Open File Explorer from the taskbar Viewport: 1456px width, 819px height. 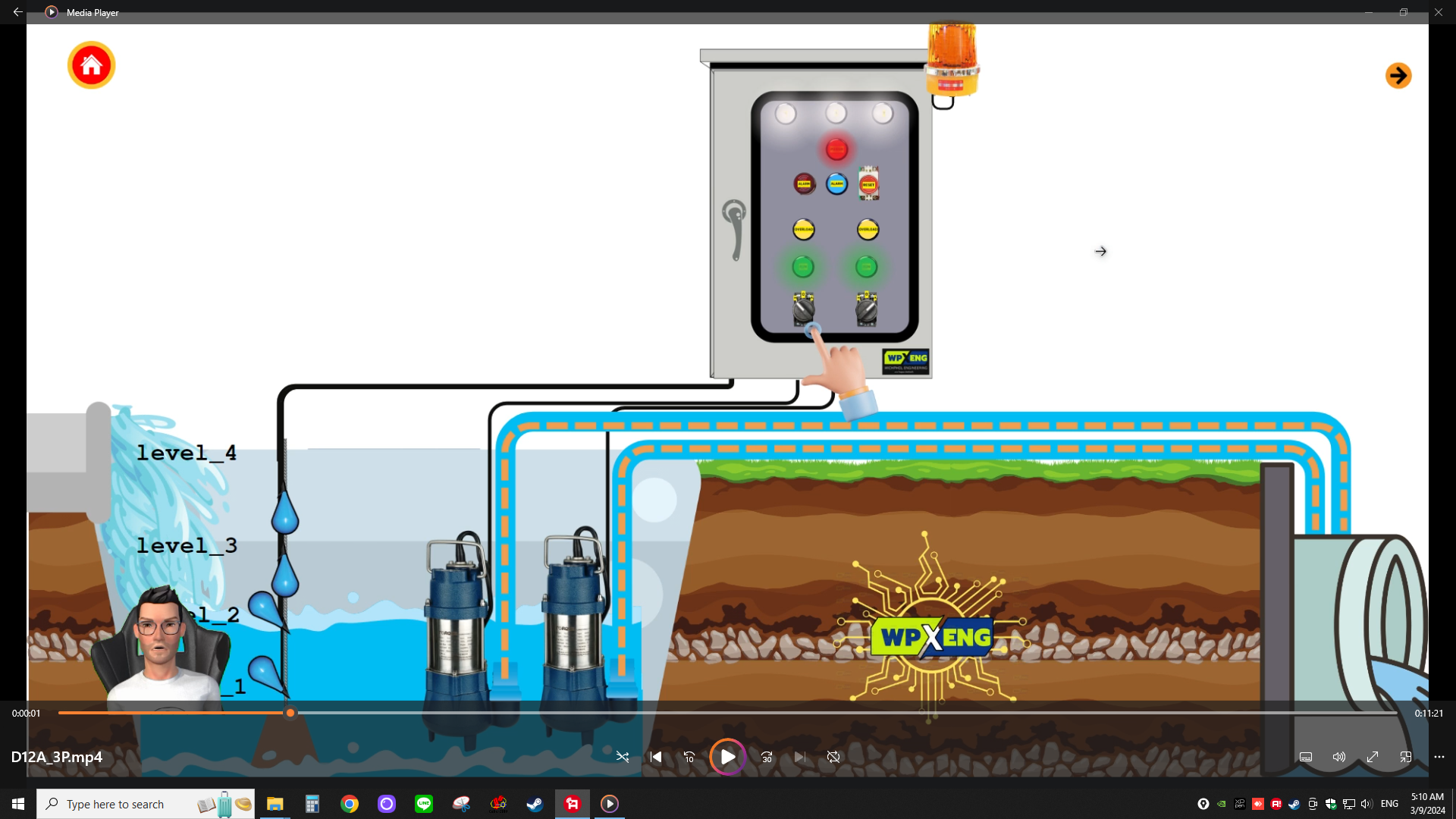[x=275, y=804]
